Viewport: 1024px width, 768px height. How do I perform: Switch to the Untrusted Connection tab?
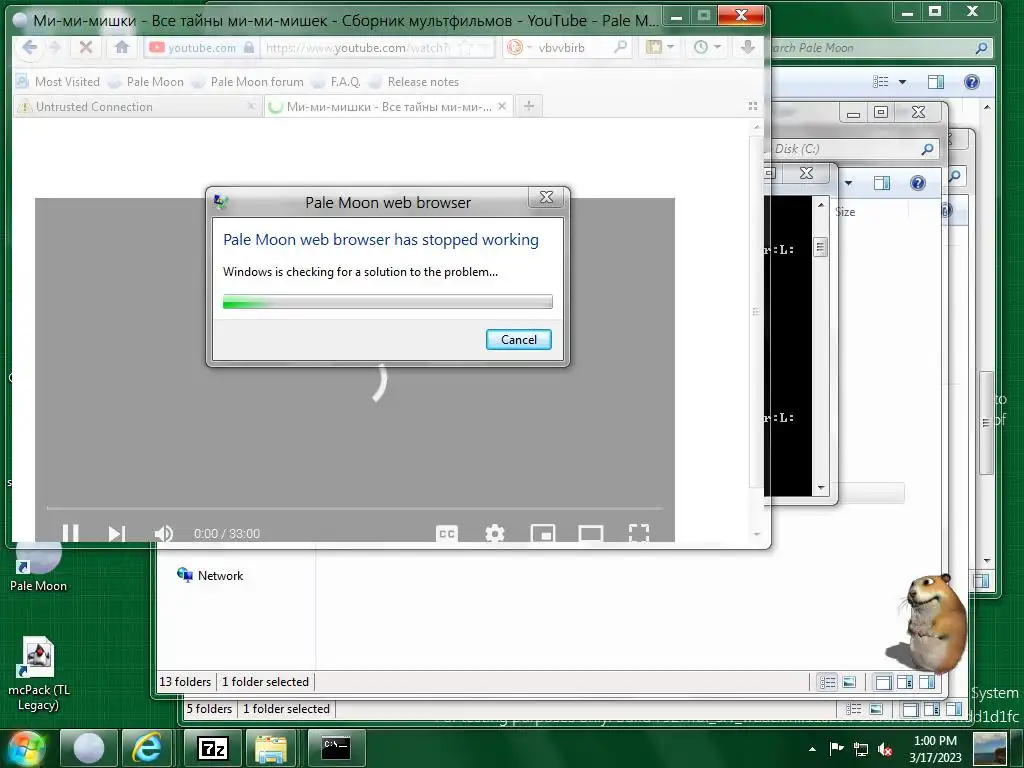(x=137, y=106)
